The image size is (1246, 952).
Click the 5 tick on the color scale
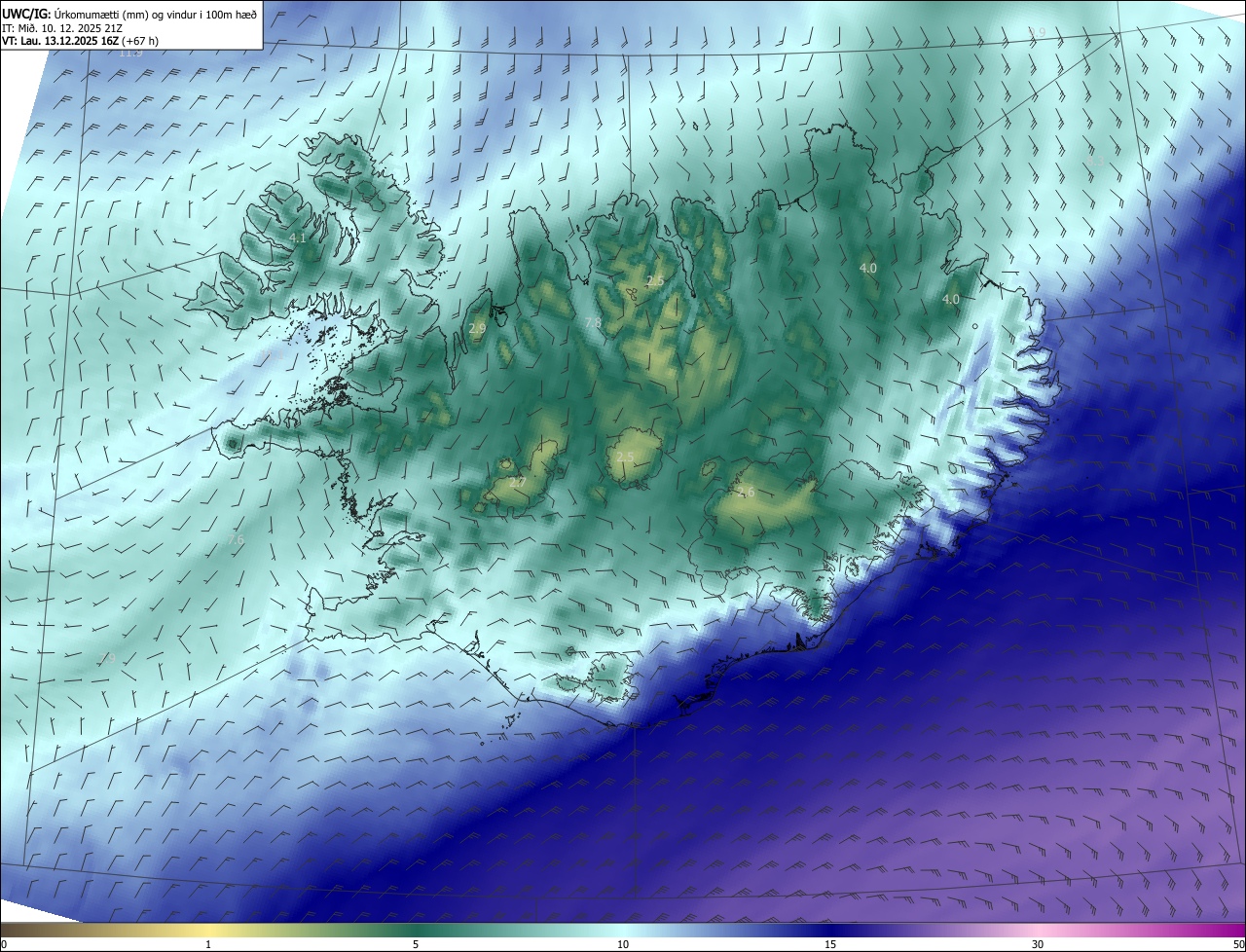click(416, 944)
